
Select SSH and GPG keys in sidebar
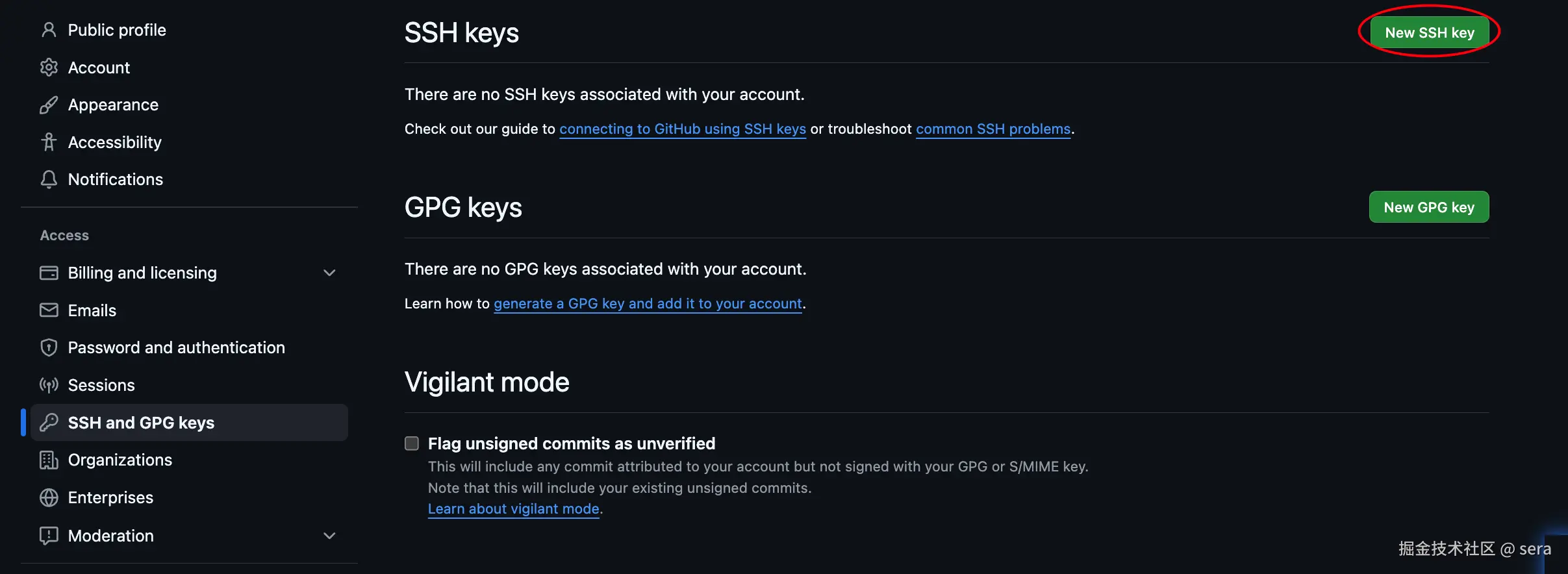142,422
